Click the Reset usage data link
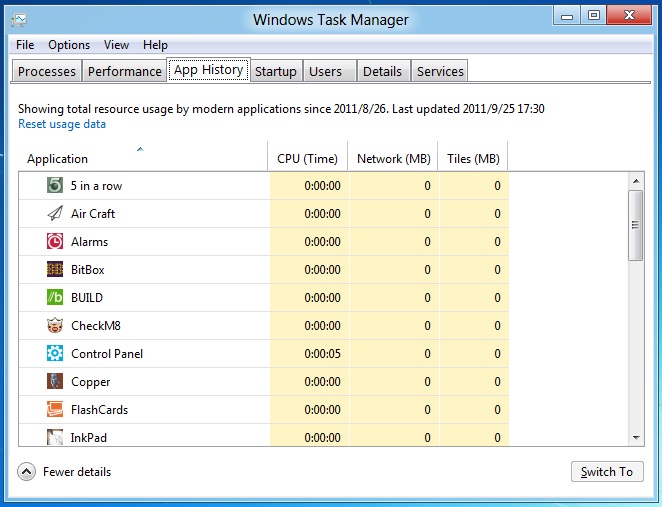 click(62, 124)
